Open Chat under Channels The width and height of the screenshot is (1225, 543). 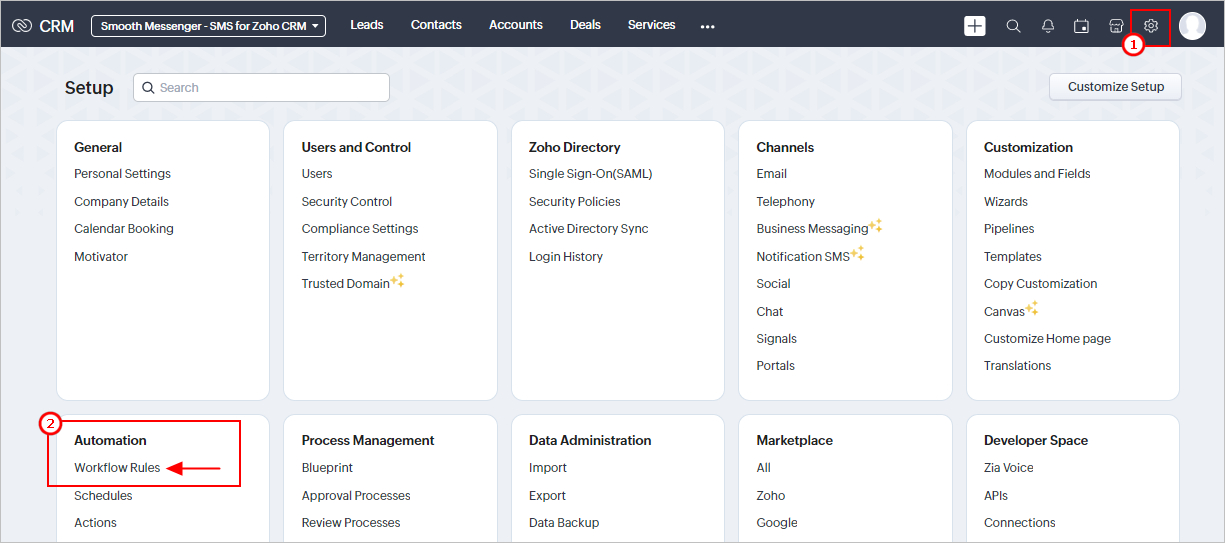pyautogui.click(x=770, y=312)
